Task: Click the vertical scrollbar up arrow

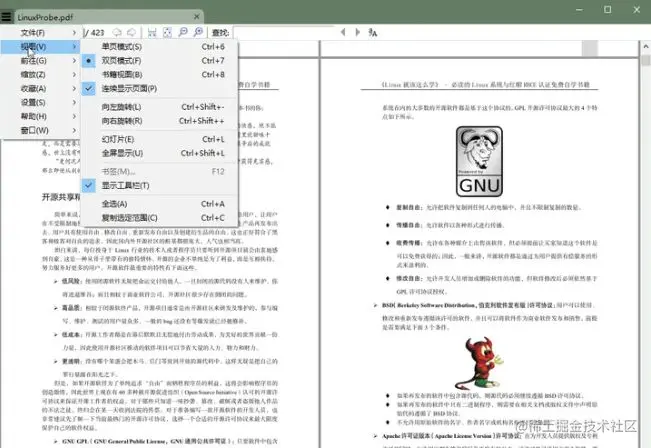Action: 646,47
